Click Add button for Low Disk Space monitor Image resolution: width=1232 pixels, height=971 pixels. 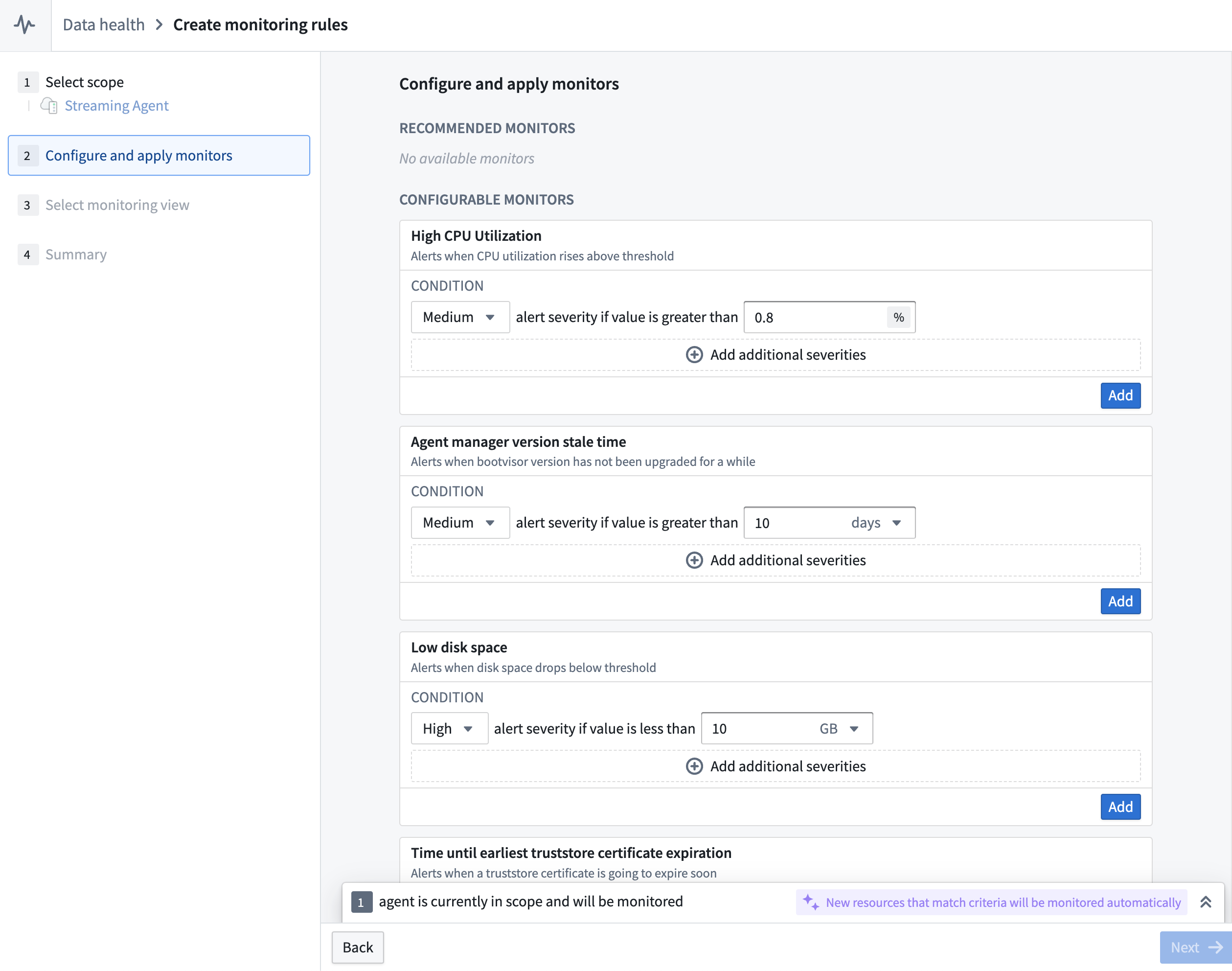1120,806
